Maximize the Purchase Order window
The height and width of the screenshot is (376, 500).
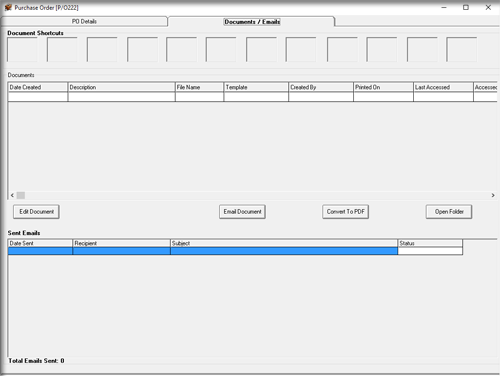pos(466,7)
